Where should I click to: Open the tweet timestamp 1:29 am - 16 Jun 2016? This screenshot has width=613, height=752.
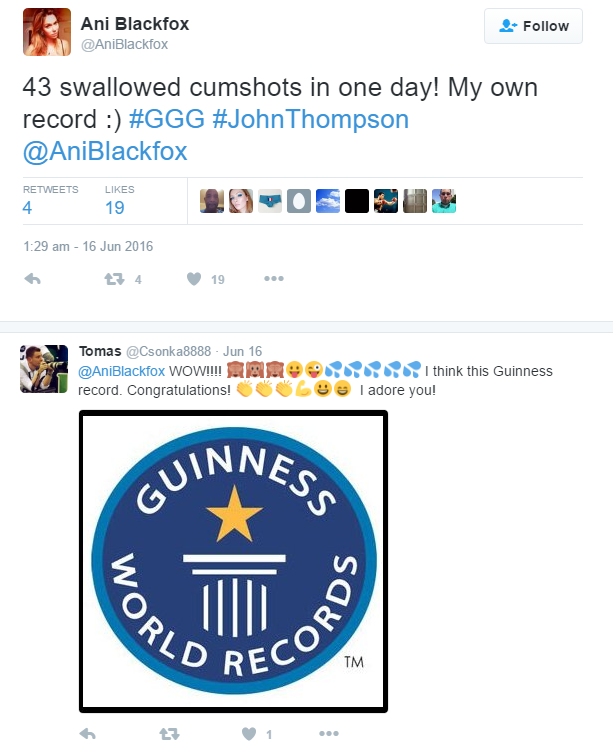point(88,247)
